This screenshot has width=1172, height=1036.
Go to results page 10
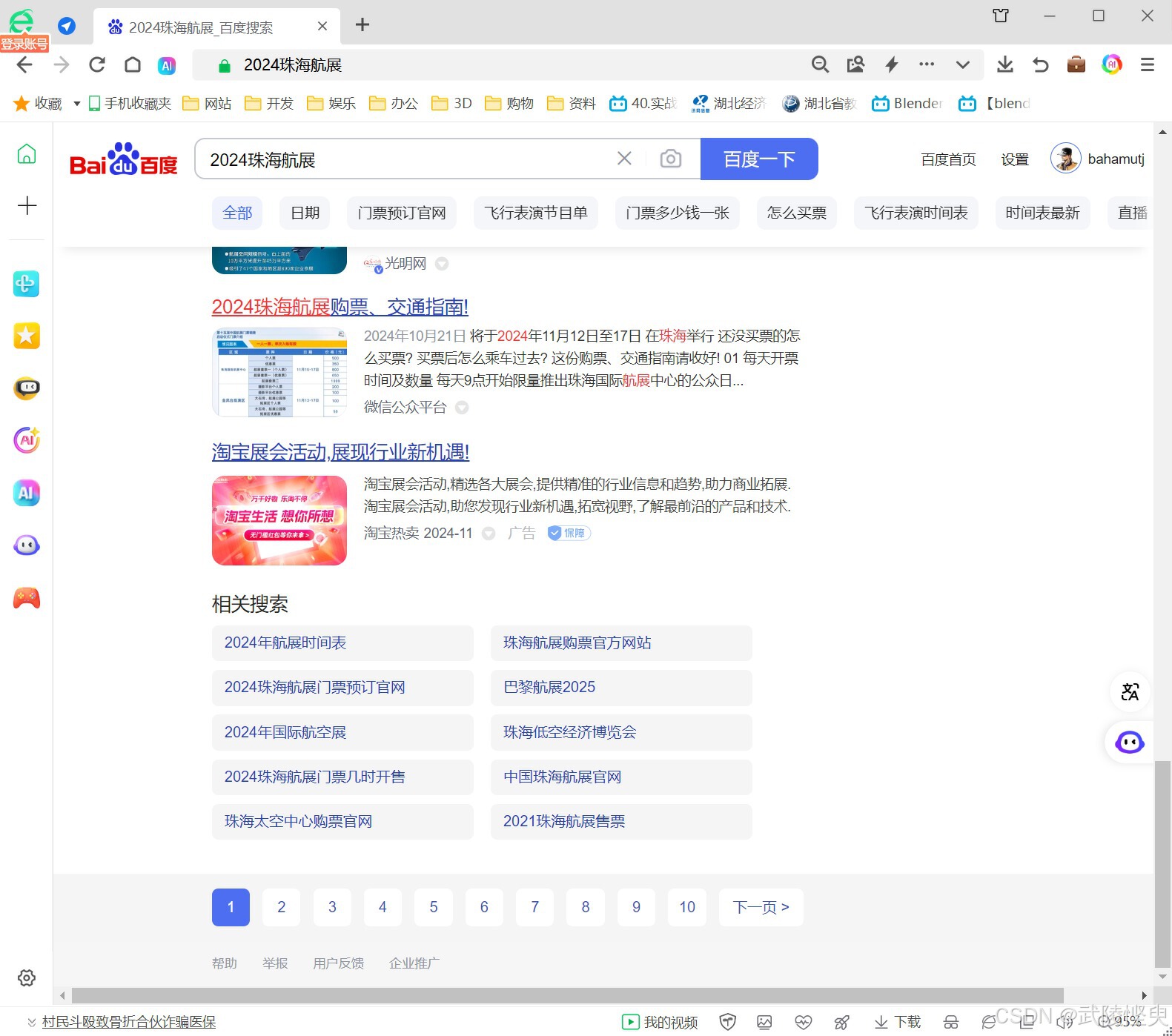tap(687, 907)
